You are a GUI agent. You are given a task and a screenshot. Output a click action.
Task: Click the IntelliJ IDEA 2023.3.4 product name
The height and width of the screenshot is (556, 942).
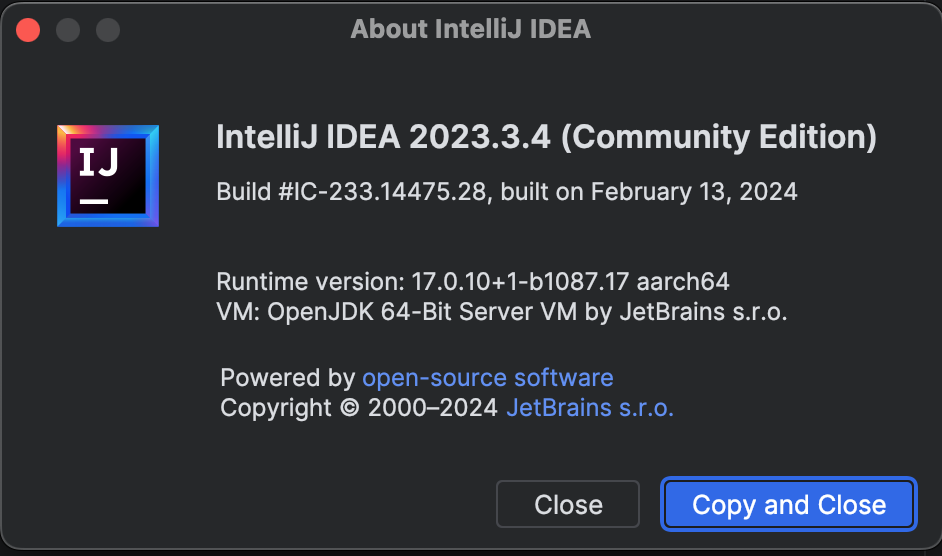tap(383, 138)
